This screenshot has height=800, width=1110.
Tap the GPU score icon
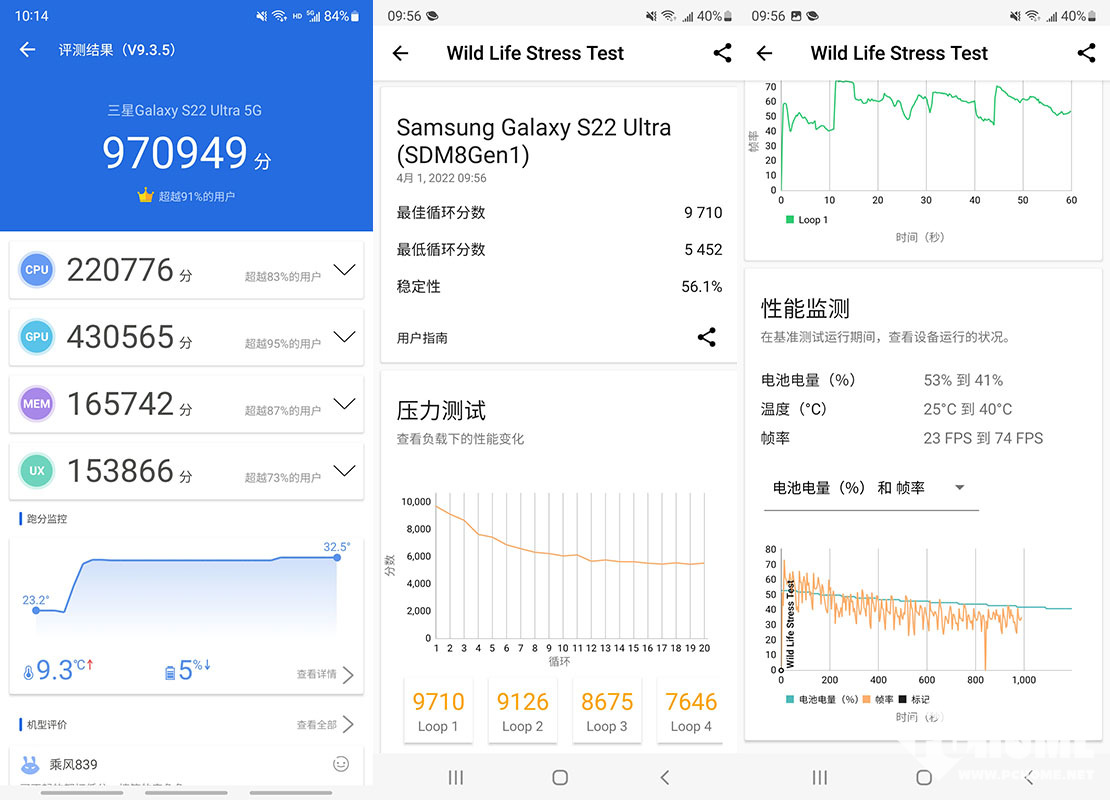pyautogui.click(x=37, y=337)
